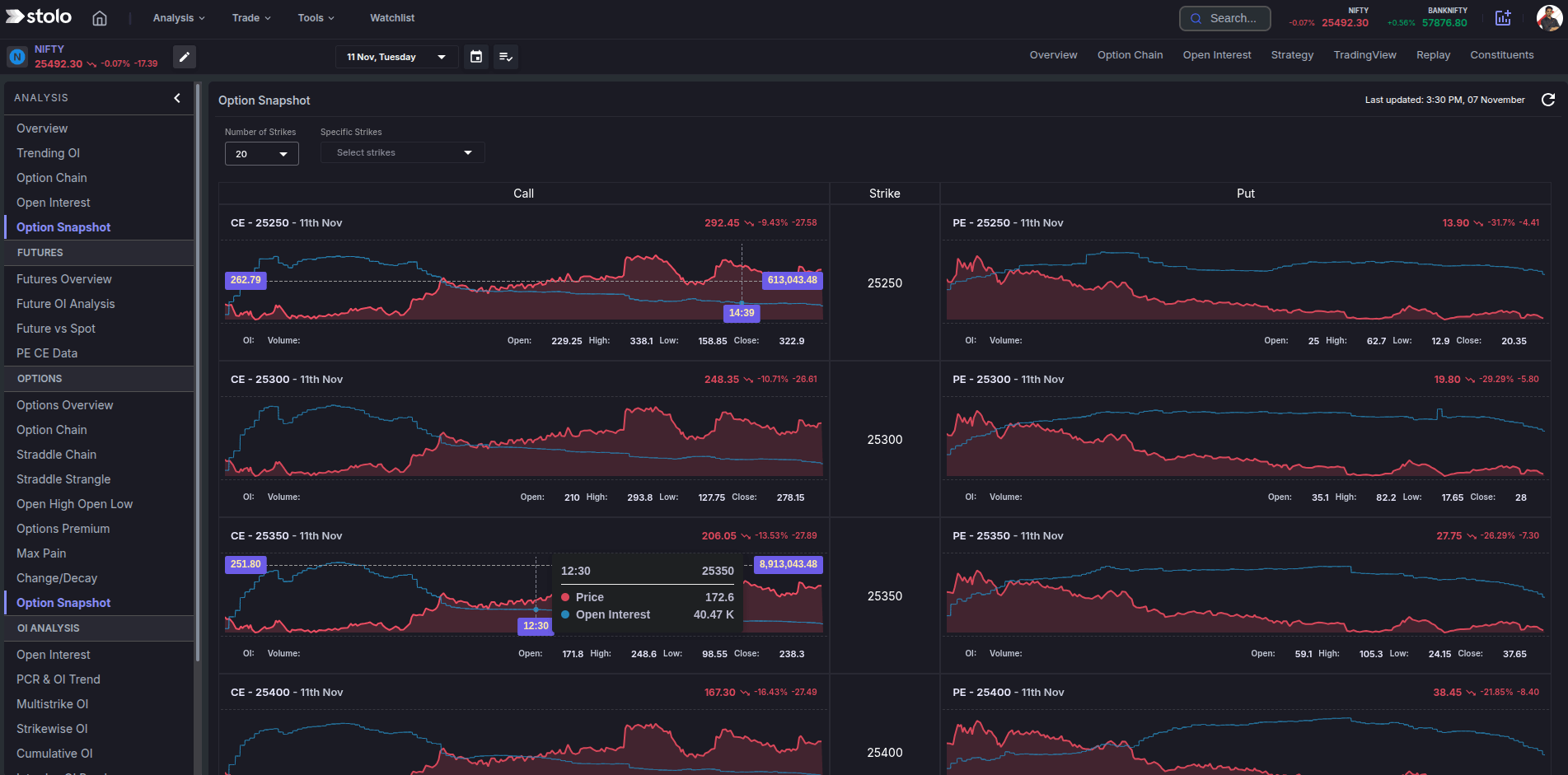Edit the NIFTY symbol using the pencil icon

184,57
